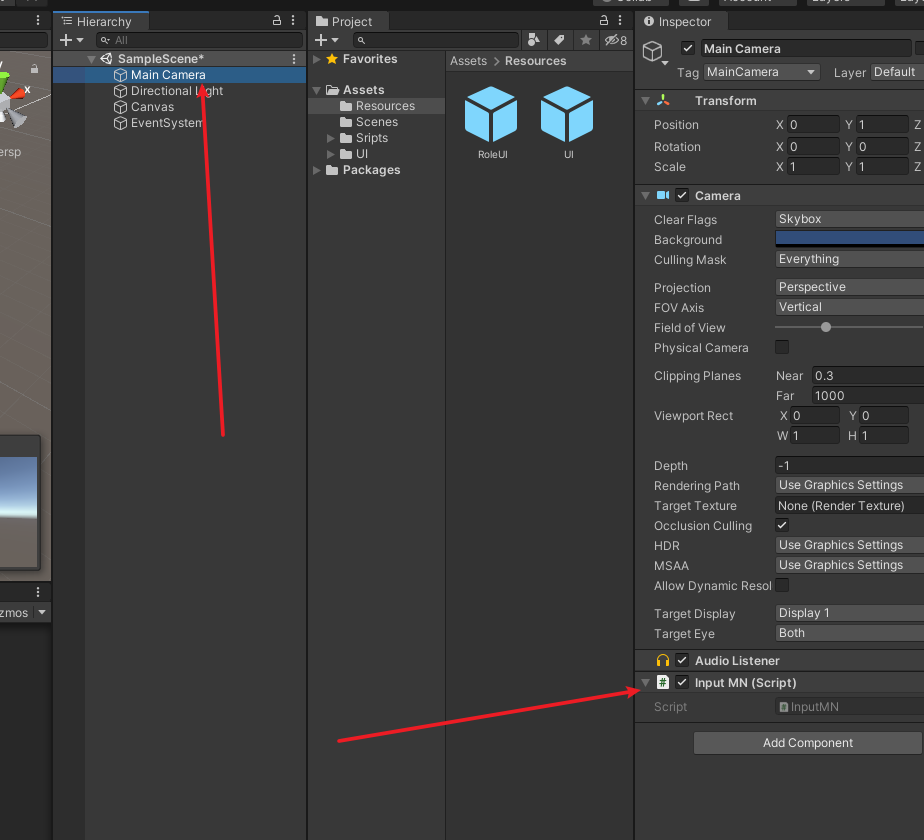
Task: Toggle the Physical Camera checkbox
Action: click(782, 347)
